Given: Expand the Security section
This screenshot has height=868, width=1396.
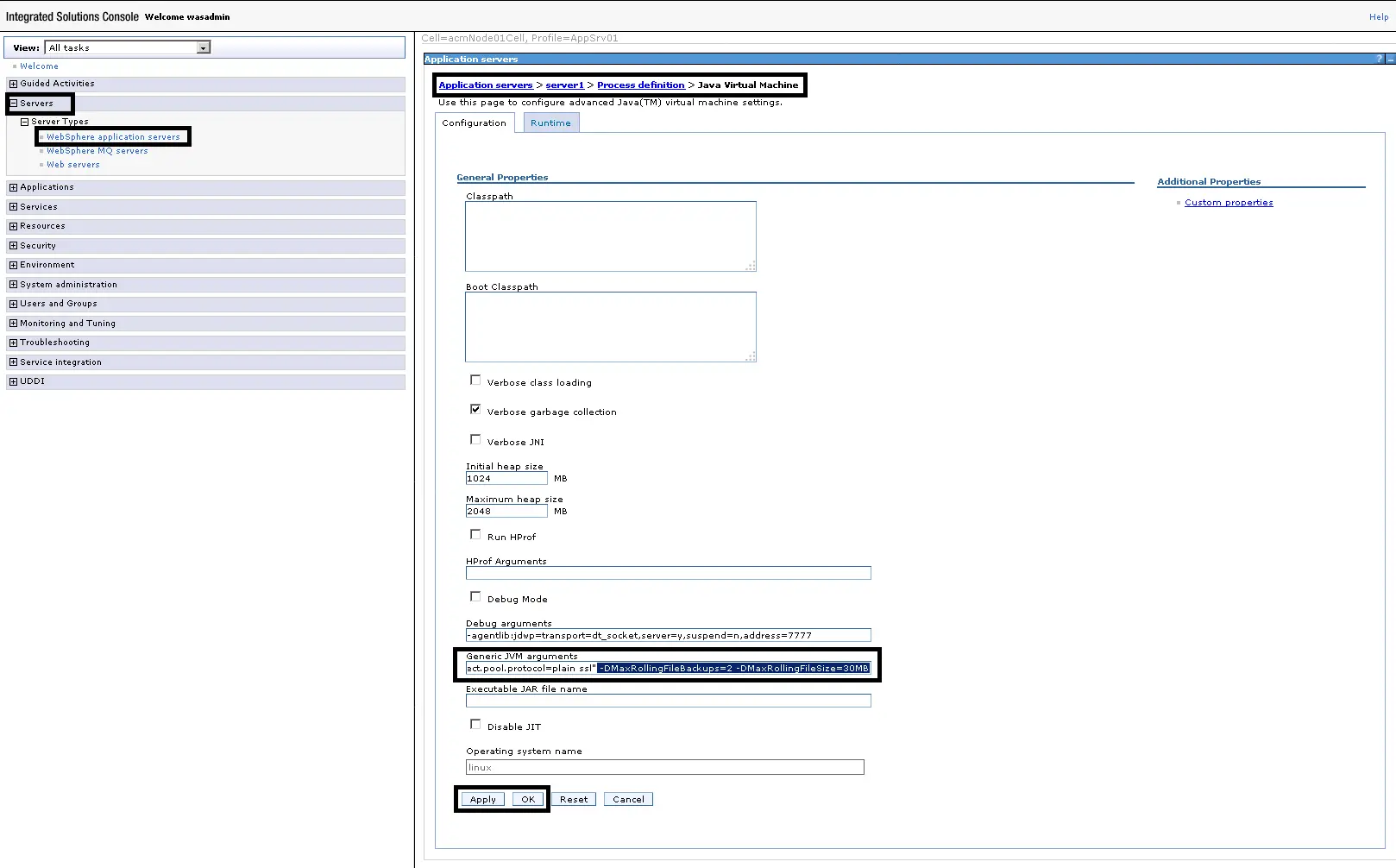Looking at the screenshot, I should [x=13, y=245].
